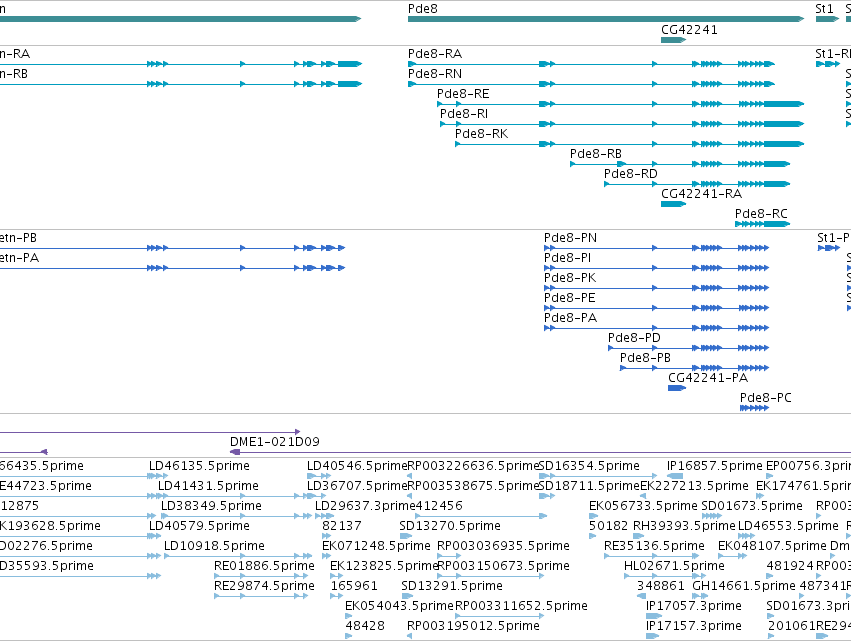This screenshot has width=851, height=641.
Task: Select the Pde8-RN transcript label
Action: tap(435, 74)
